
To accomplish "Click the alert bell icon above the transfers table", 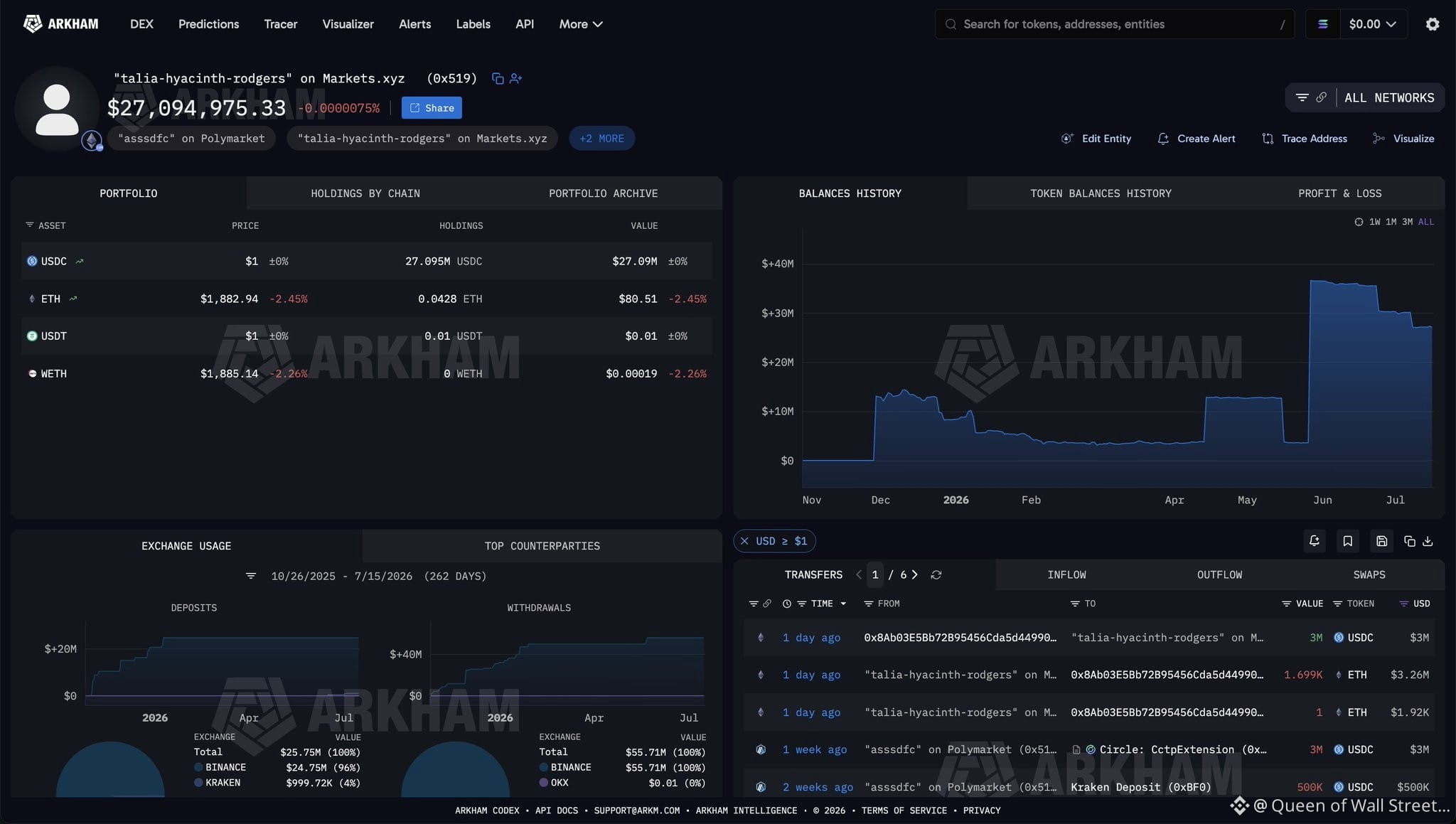I will [1315, 541].
